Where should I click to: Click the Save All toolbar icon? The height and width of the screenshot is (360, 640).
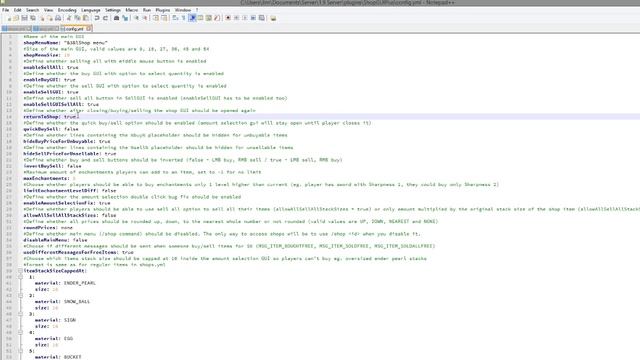(33, 18)
